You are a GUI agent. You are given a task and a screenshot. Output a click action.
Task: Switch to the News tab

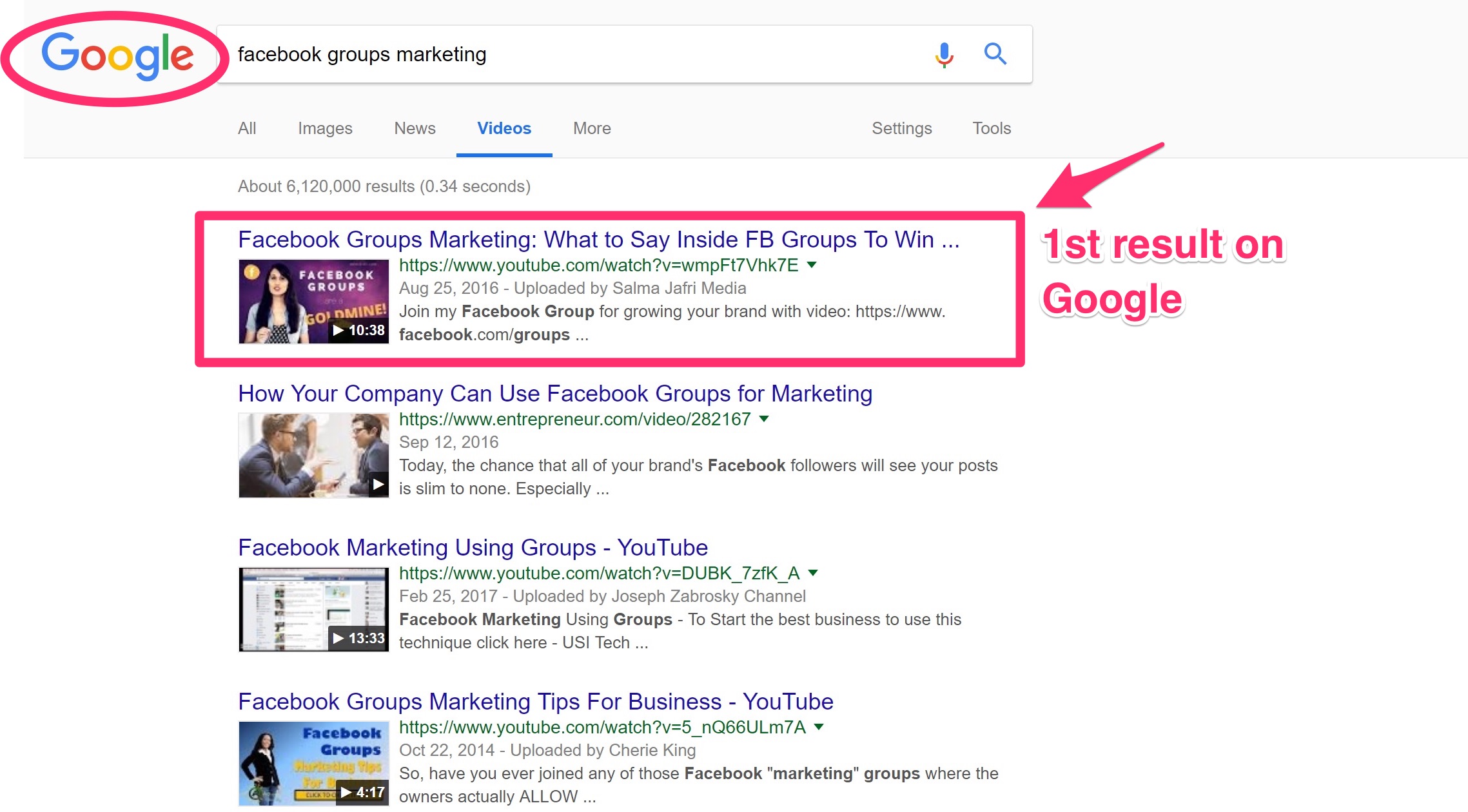[415, 128]
